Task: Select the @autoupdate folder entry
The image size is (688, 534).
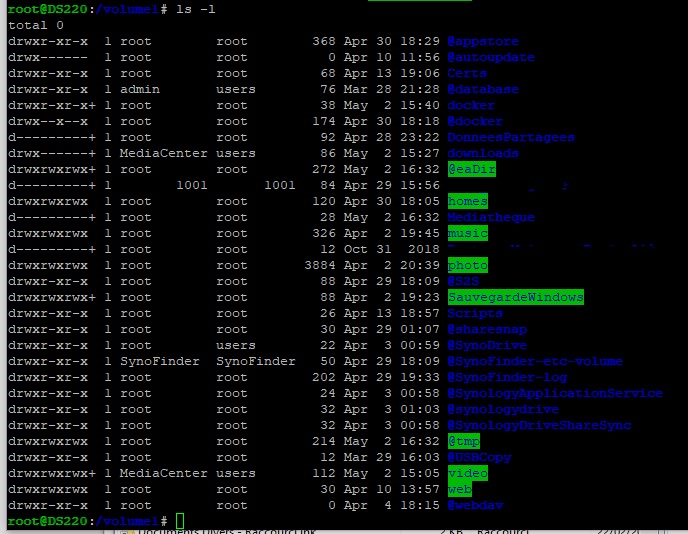Action: click(491, 58)
